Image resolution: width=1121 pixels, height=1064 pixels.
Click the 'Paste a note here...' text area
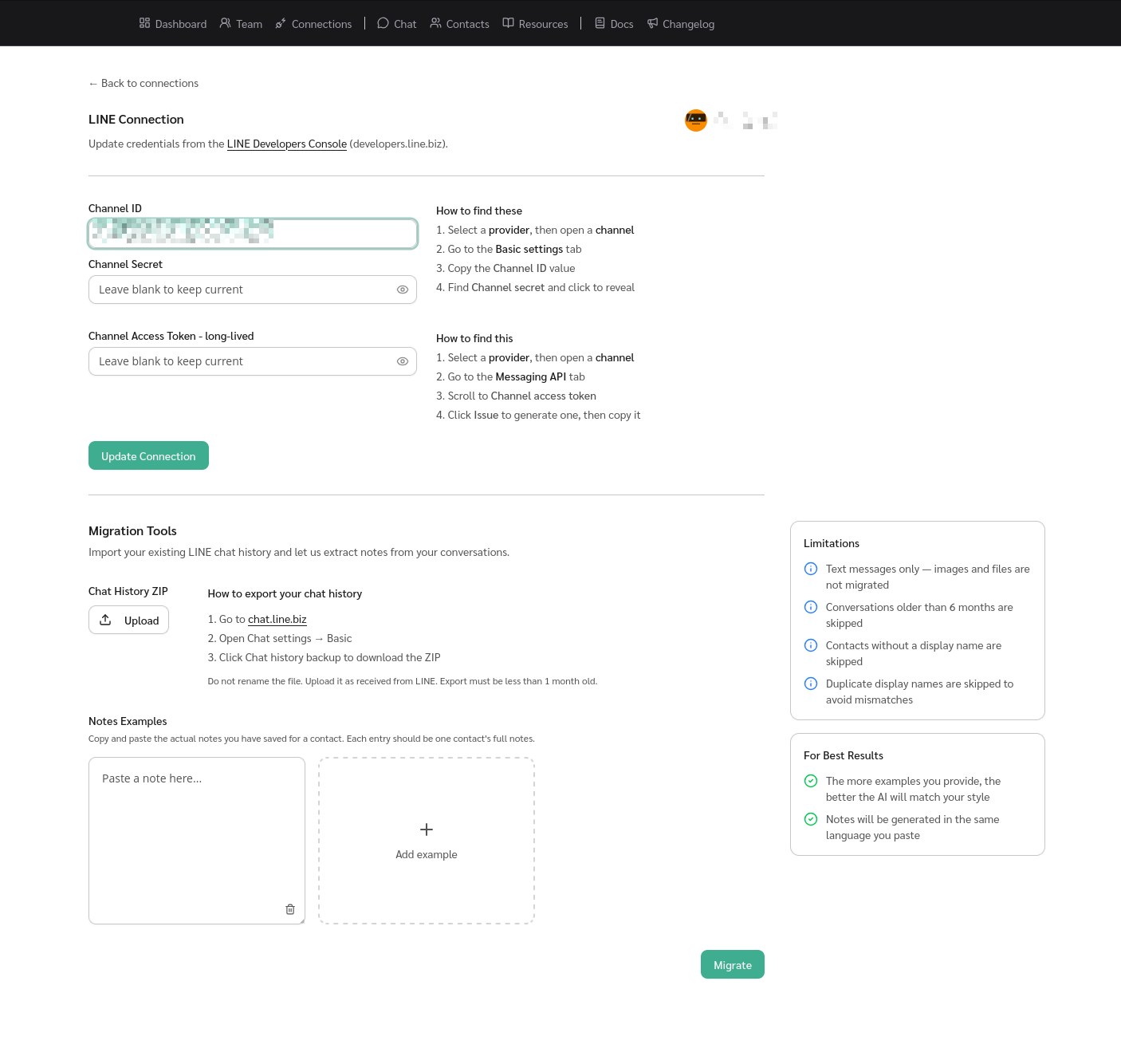(197, 841)
